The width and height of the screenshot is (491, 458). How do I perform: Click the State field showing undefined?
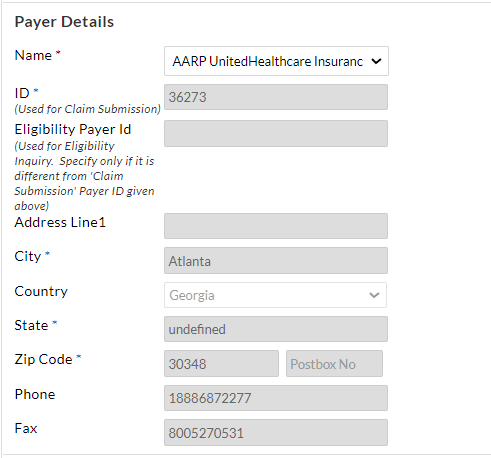tap(276, 329)
